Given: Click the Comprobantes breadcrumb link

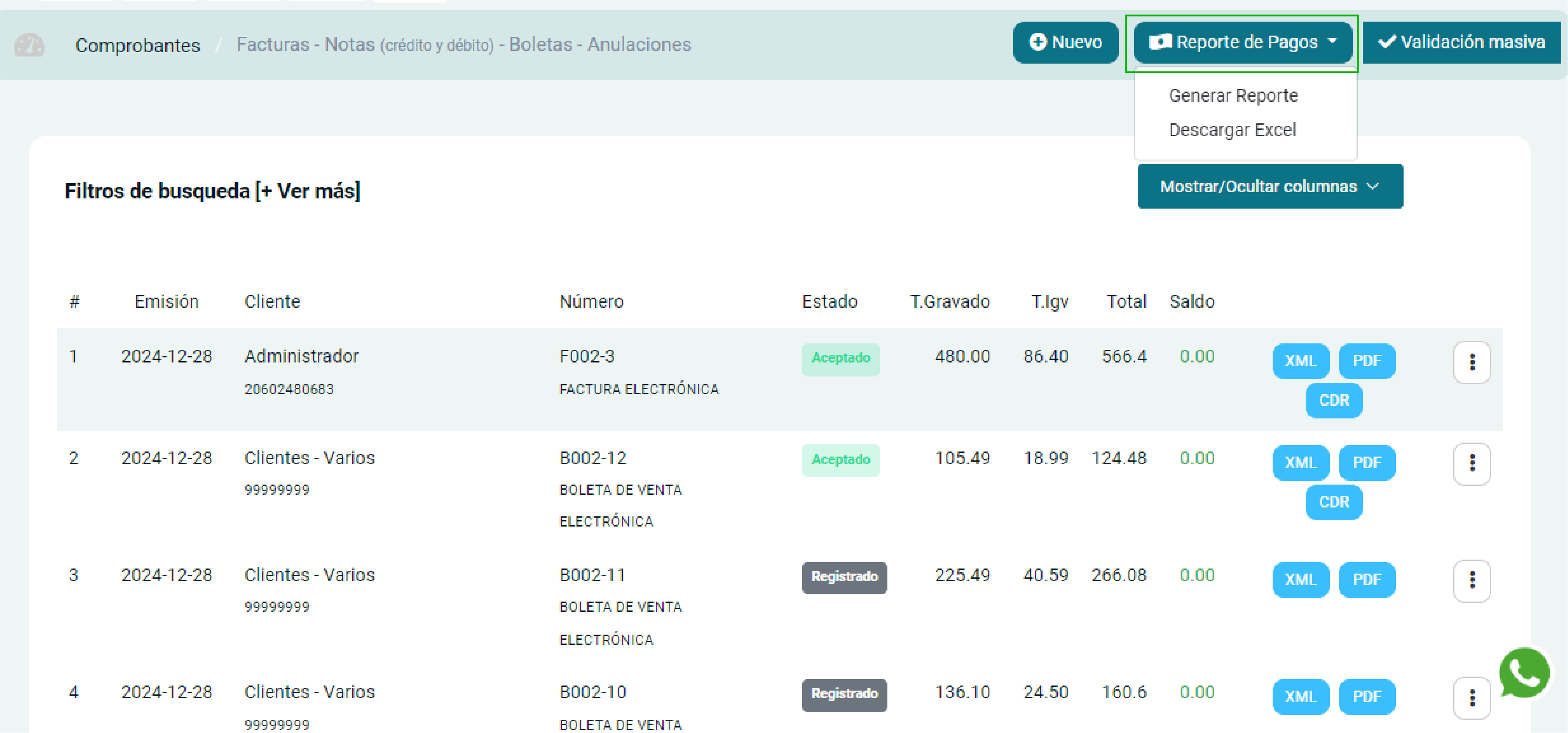Looking at the screenshot, I should coord(138,45).
